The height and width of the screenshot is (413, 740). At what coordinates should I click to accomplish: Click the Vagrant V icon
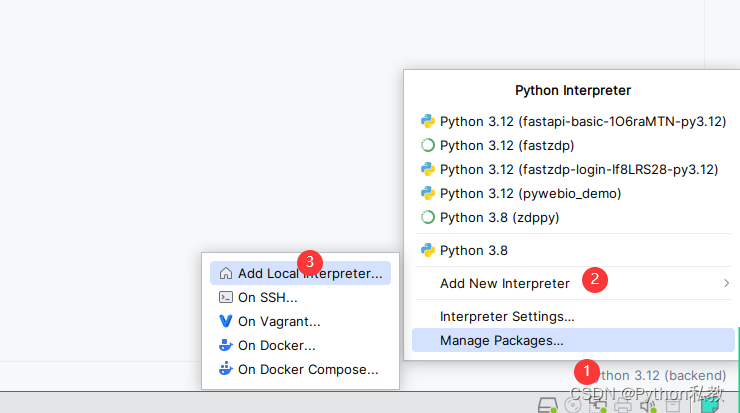(226, 321)
